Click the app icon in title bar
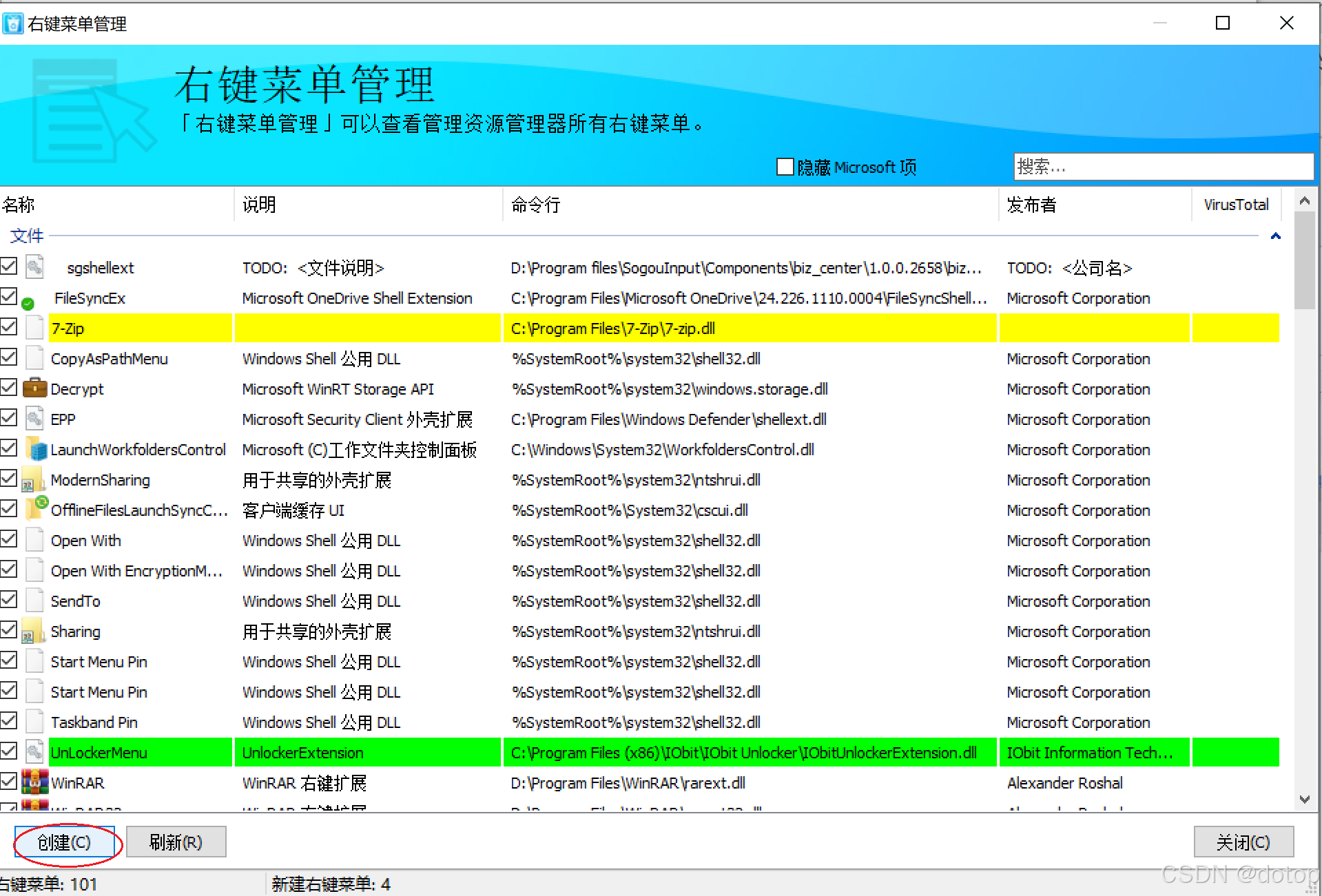Viewport: 1322px width, 896px height. [12, 23]
